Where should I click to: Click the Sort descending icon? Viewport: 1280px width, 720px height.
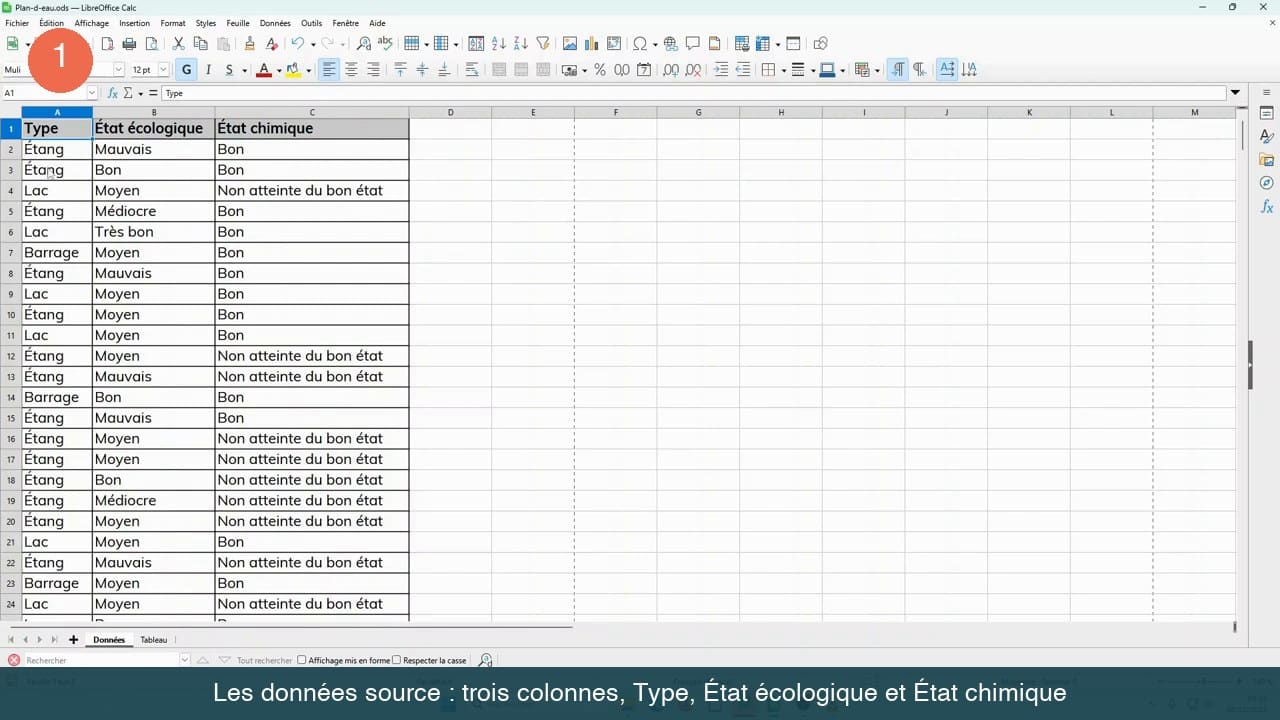click(x=520, y=44)
